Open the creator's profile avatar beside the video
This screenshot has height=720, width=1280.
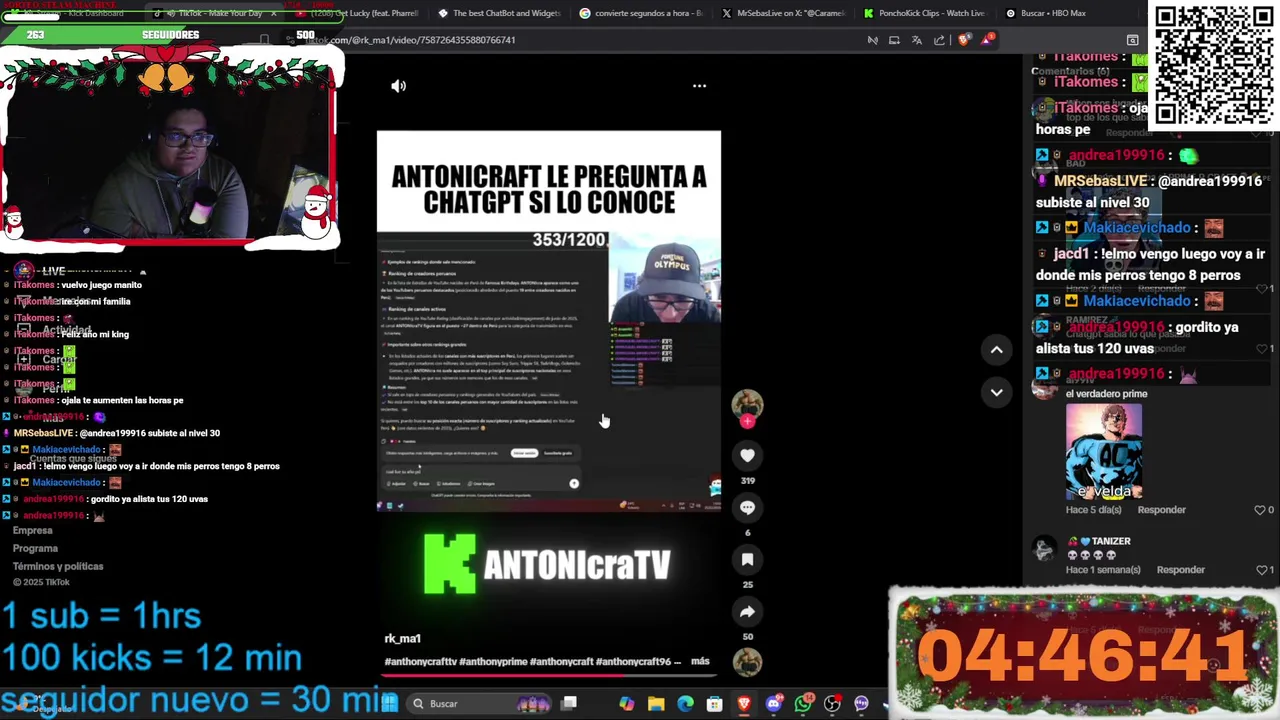(747, 403)
